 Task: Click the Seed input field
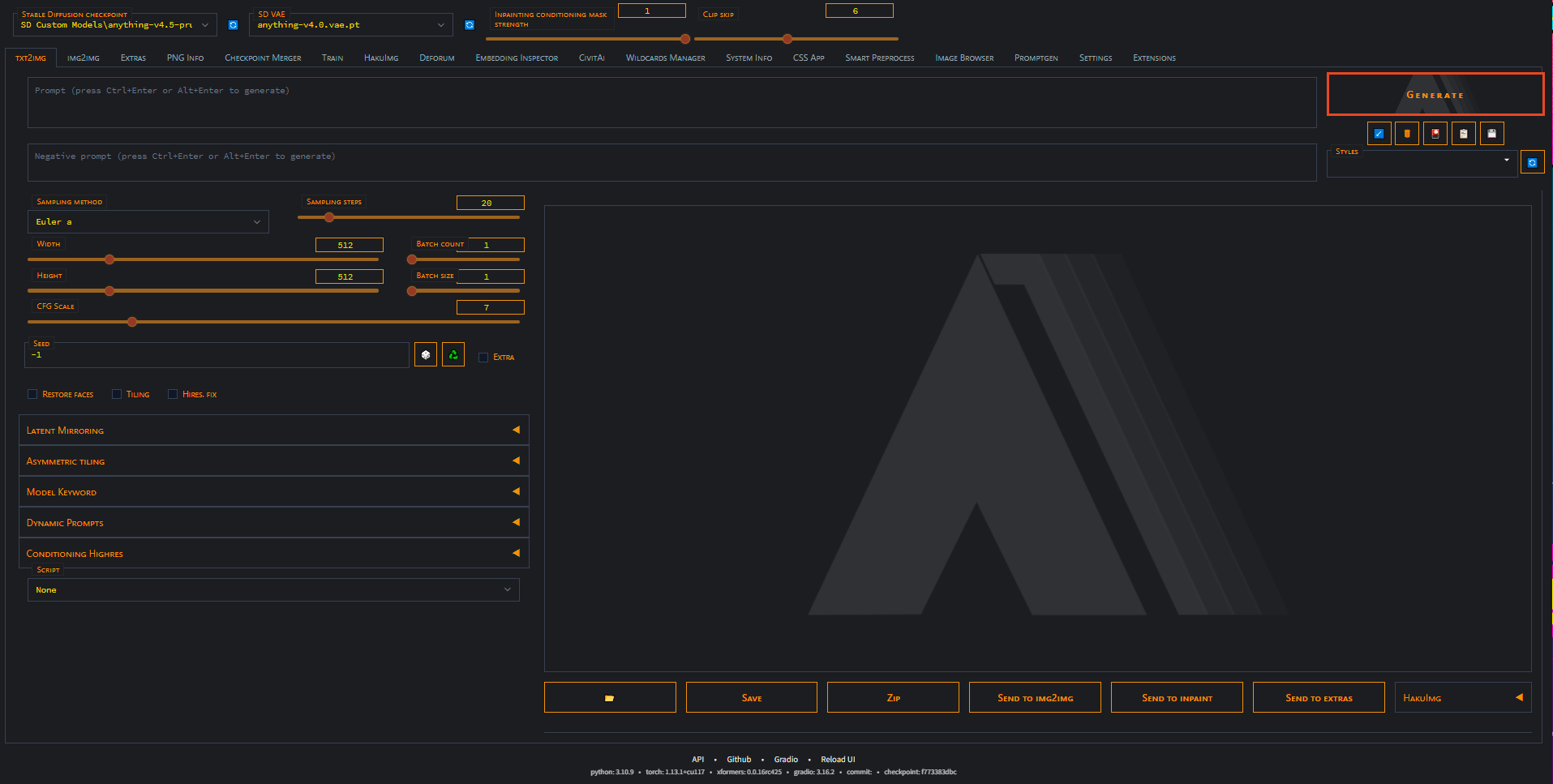point(217,355)
